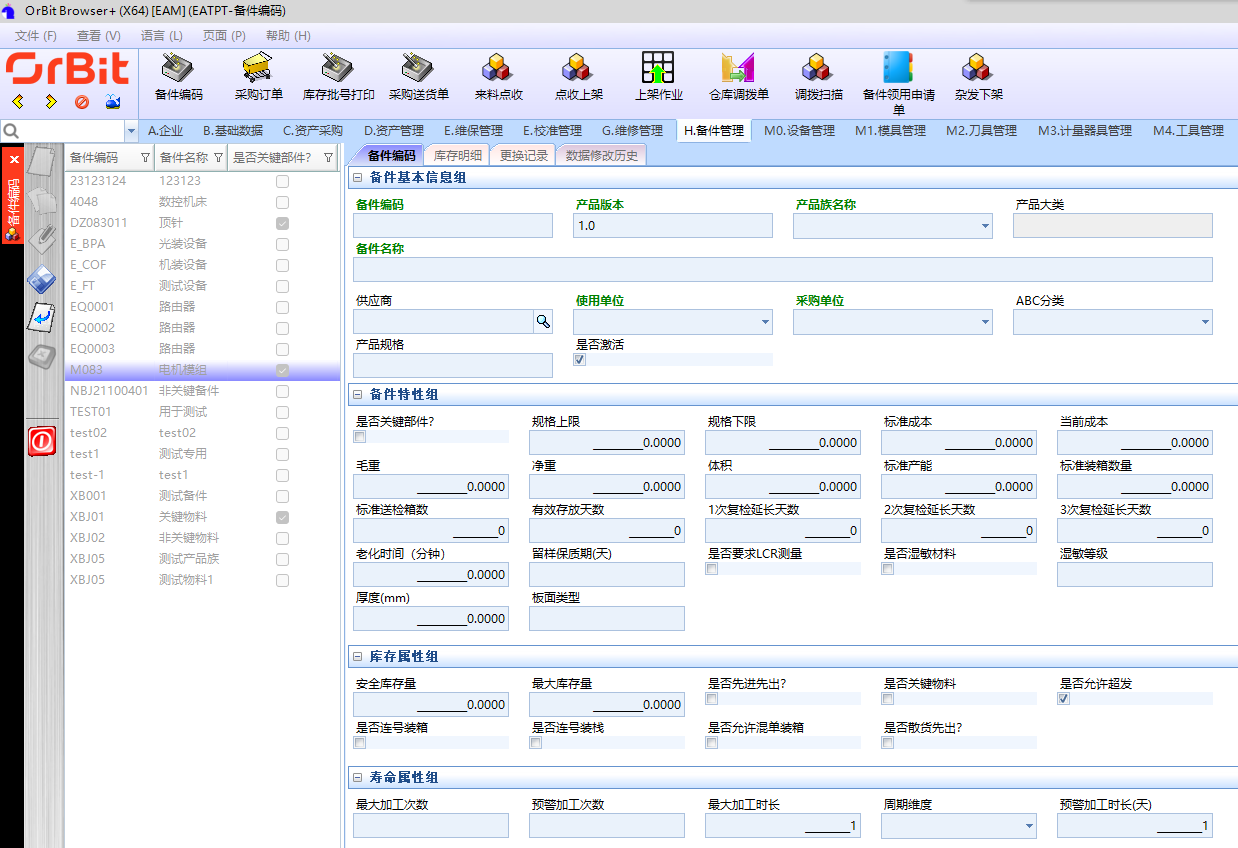The image size is (1238, 848).
Task: Open search box dropdown arrow
Action: tap(132, 131)
